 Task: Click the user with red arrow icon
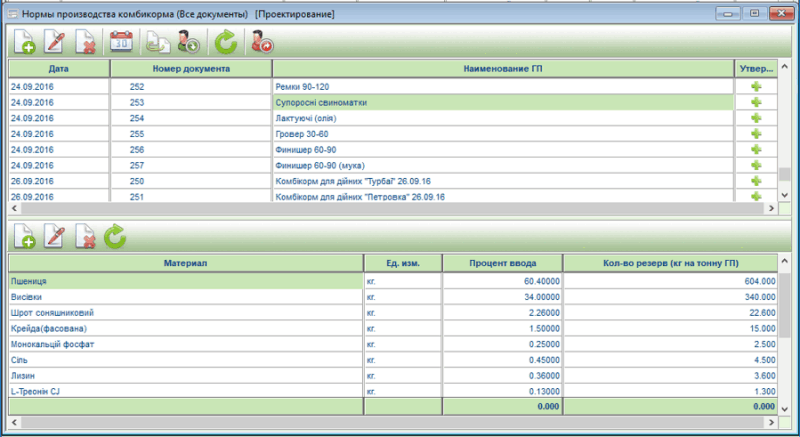coord(262,42)
